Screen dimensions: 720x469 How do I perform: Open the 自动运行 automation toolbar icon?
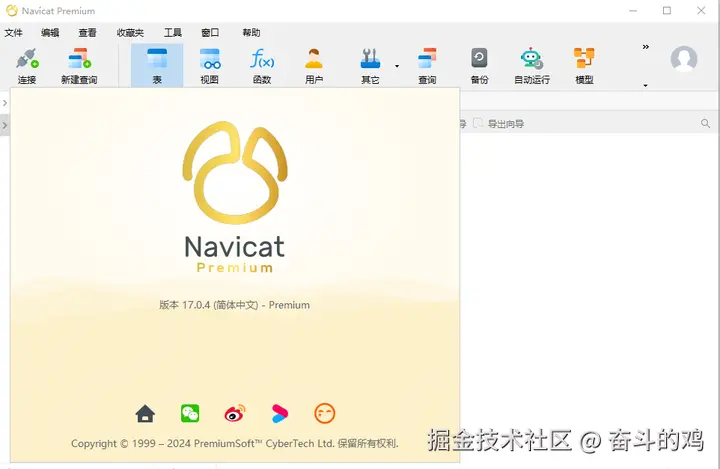[x=532, y=66]
